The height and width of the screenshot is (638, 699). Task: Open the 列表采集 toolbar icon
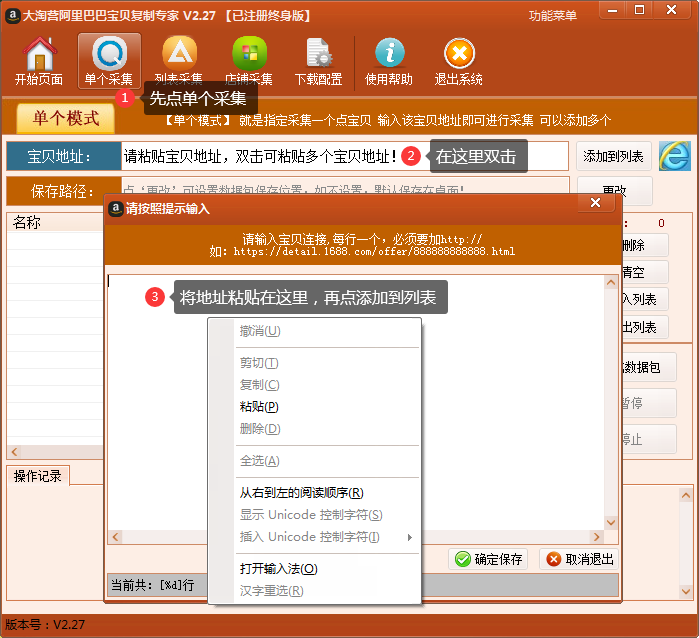pos(179,61)
